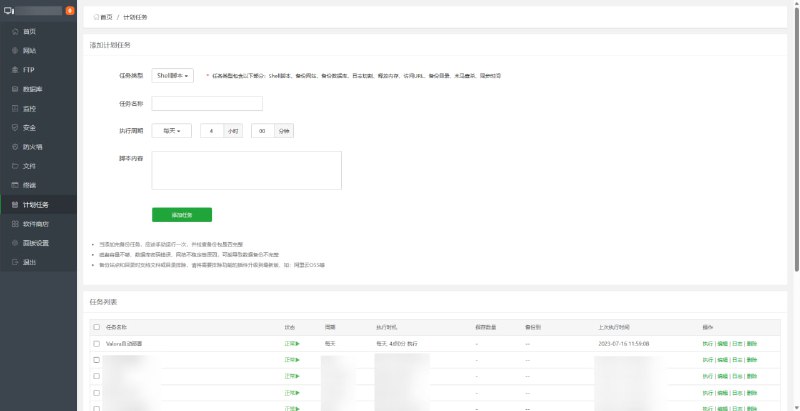Viewport: 800px width, 411px height.
Task: Open the 软件商店 grid icon in sidebar
Action: coord(14,224)
